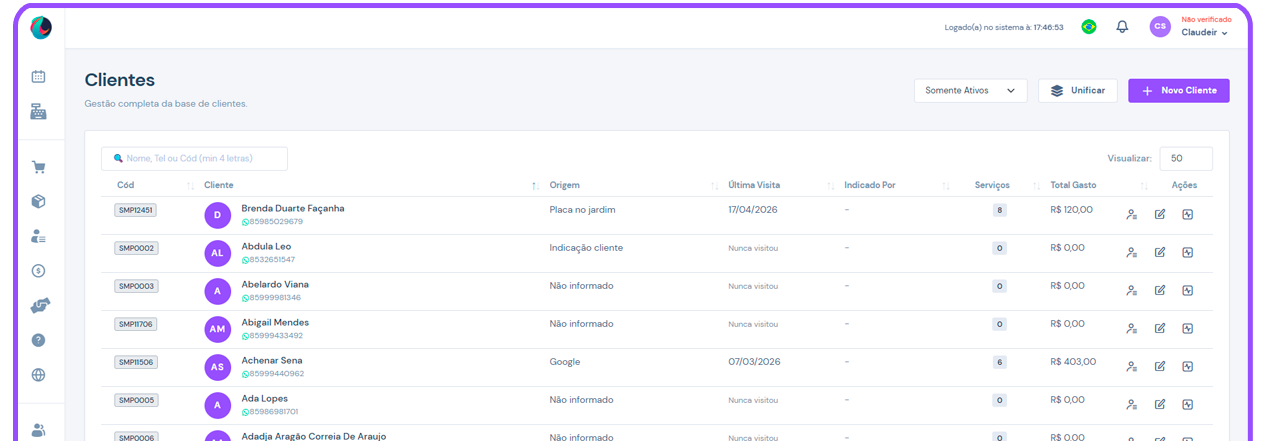The width and height of the screenshot is (1261, 441).
Task: Click the total R$ 403,00
Action: coord(1073,362)
